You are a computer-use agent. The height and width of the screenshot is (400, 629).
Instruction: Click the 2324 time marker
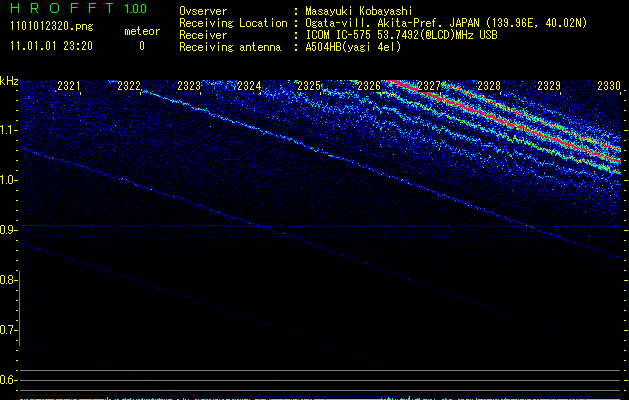(249, 85)
